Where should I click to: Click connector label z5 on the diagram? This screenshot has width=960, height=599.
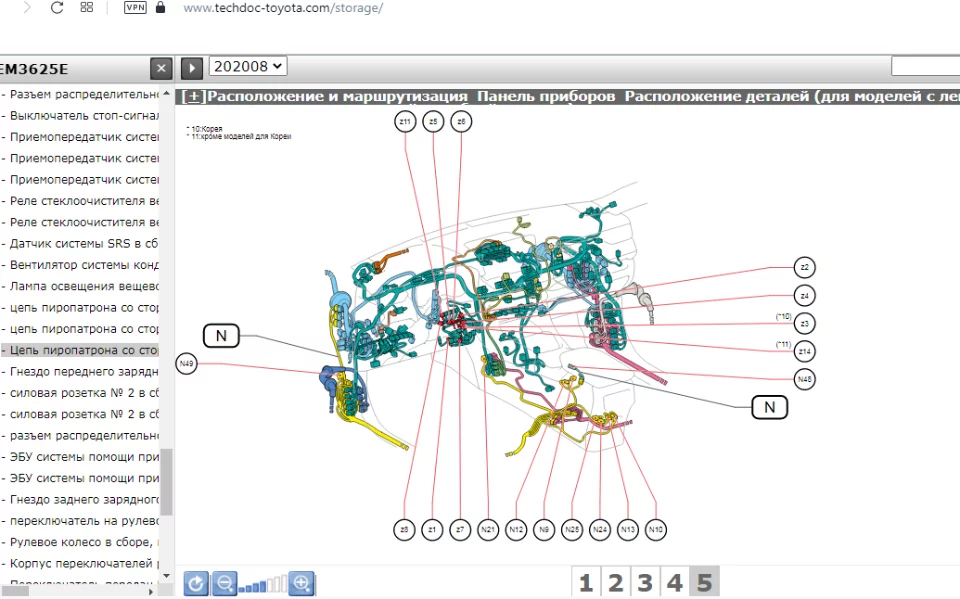point(433,122)
